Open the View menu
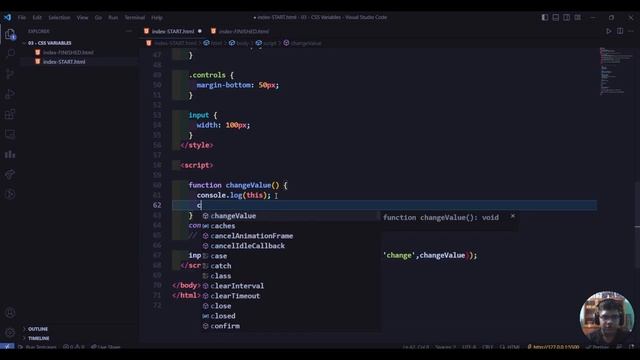 click(82, 18)
